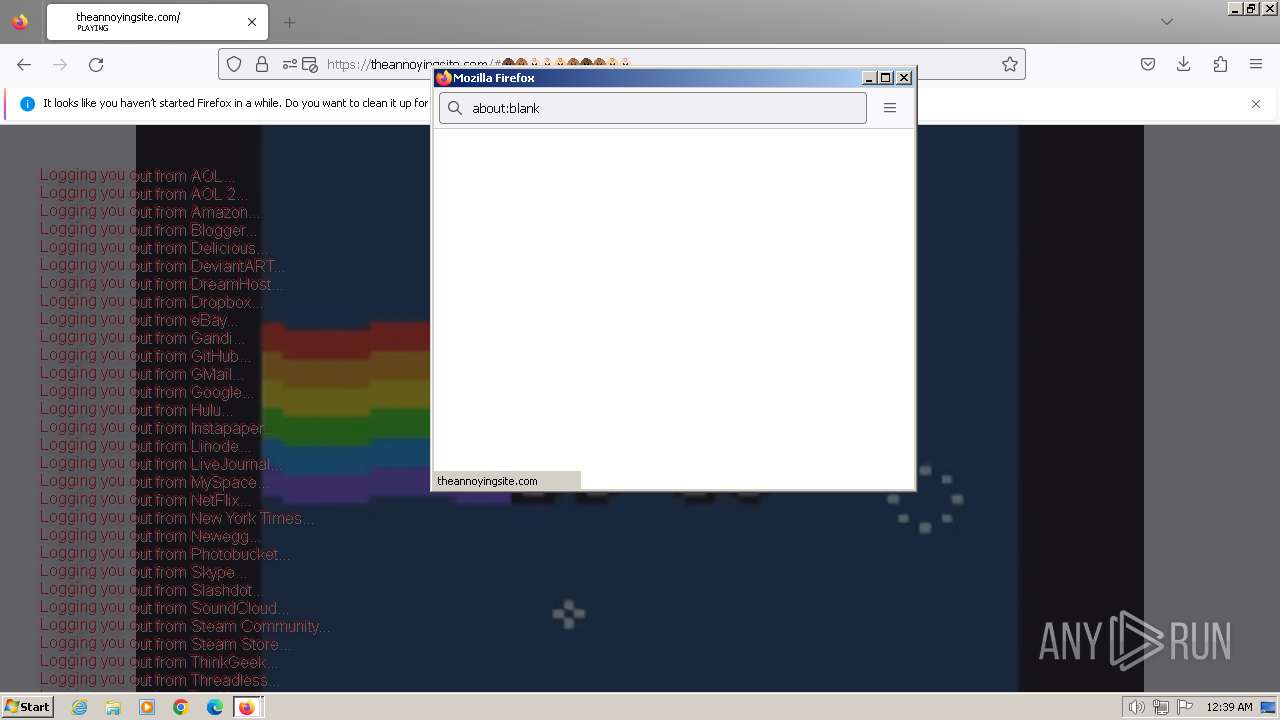The height and width of the screenshot is (720, 1280).
Task: Launch Internet Explorer from taskbar
Action: [79, 707]
